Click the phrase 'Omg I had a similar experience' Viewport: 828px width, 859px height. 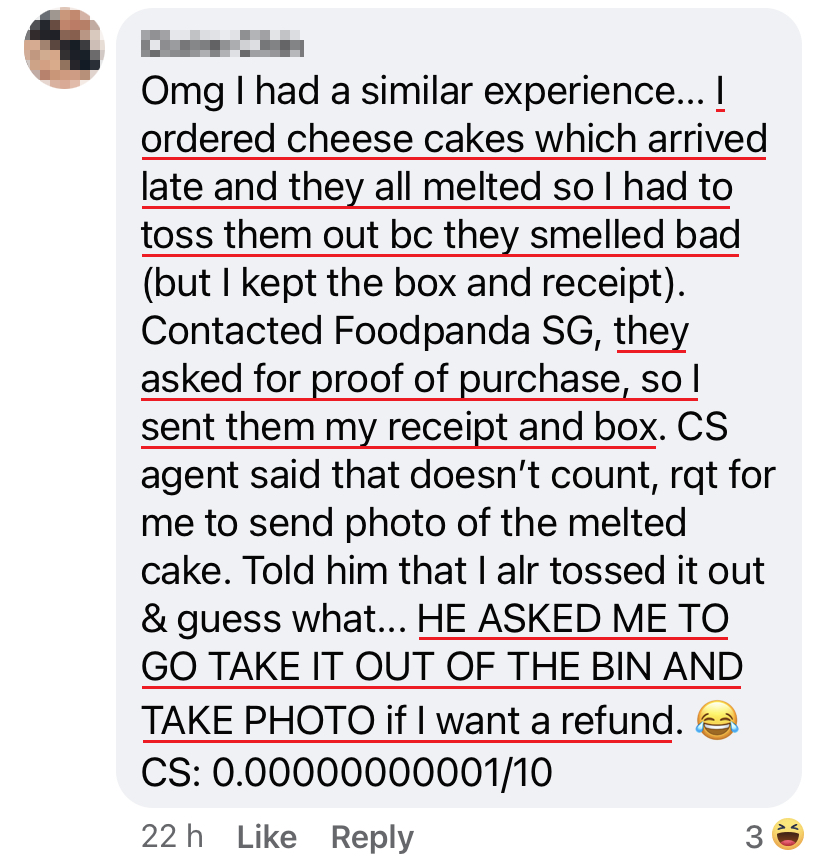(x=408, y=92)
